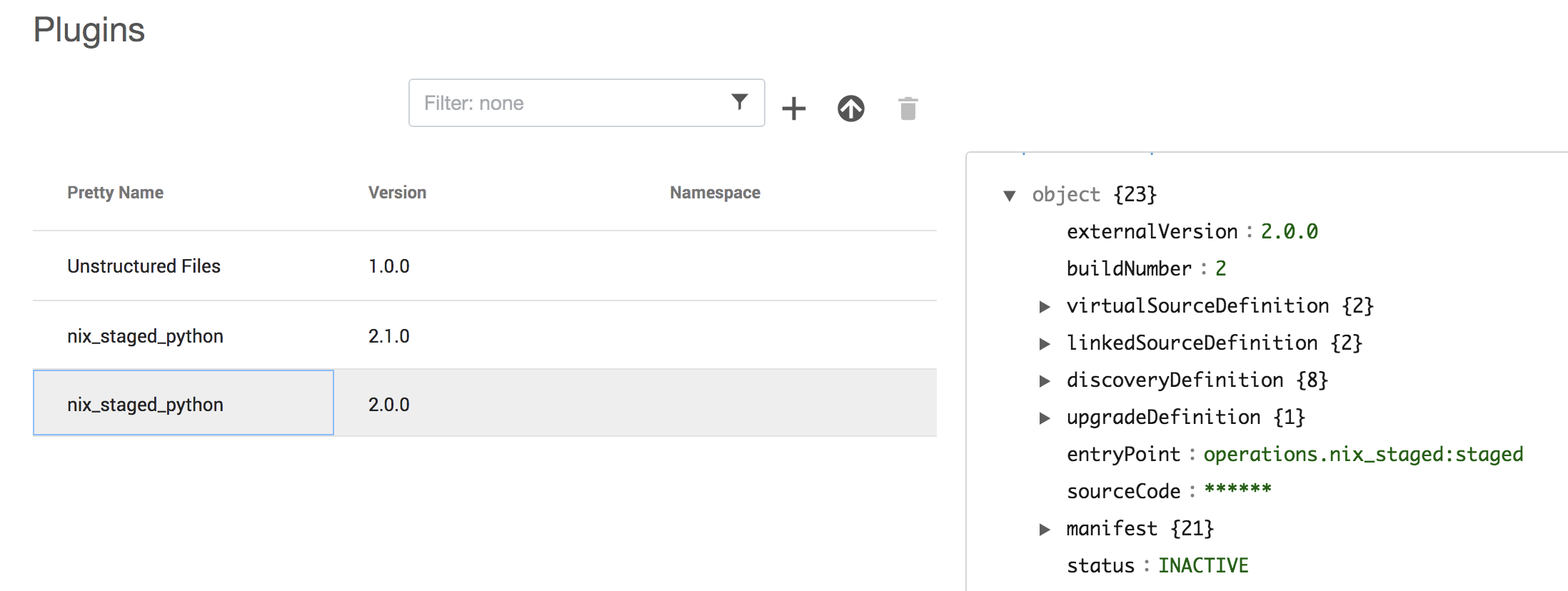Sort by Namespace column header
Screen dimensions: 1568x591
click(715, 193)
